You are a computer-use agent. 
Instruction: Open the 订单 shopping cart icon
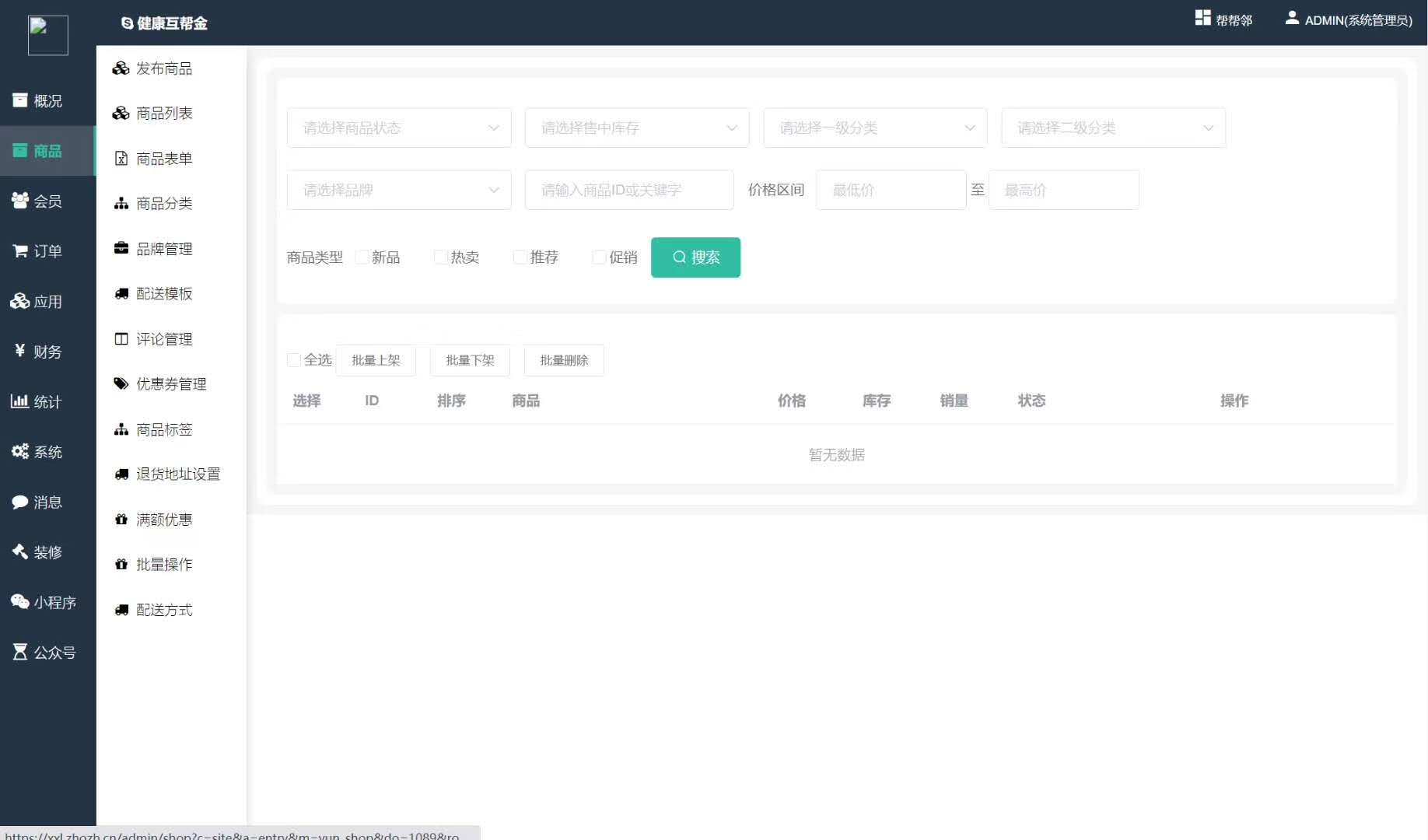(x=20, y=251)
